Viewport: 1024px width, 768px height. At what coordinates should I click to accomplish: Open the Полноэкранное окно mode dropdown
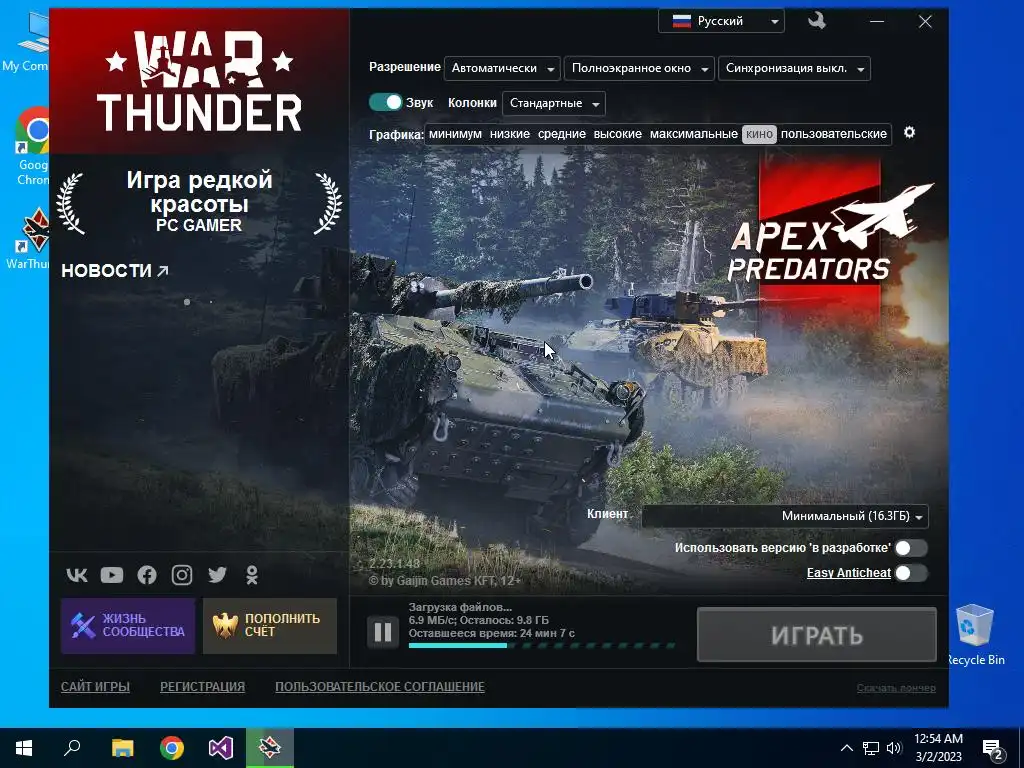(639, 68)
